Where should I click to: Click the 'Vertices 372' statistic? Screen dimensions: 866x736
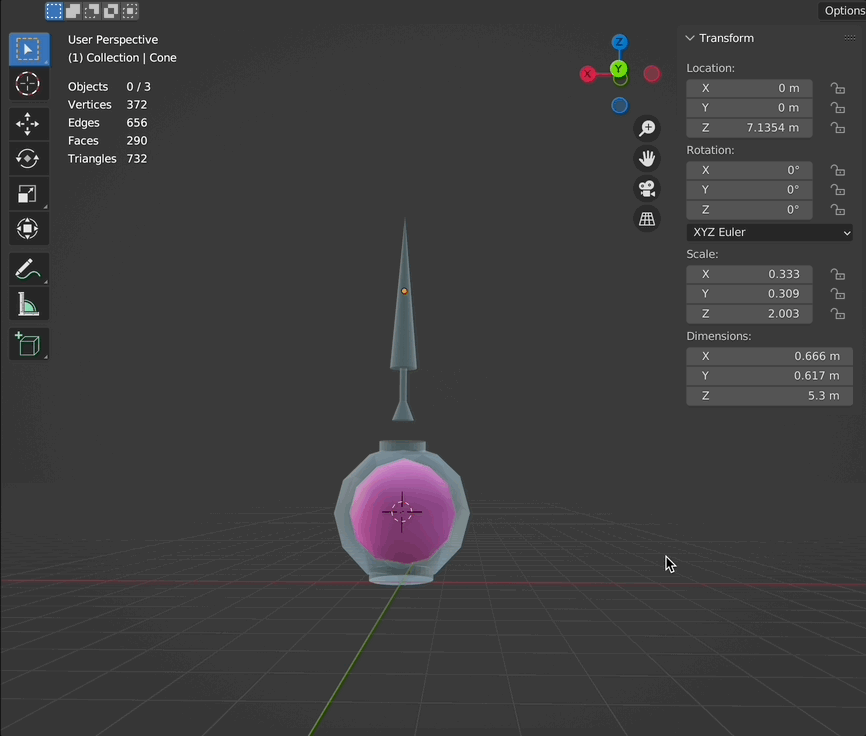(107, 105)
